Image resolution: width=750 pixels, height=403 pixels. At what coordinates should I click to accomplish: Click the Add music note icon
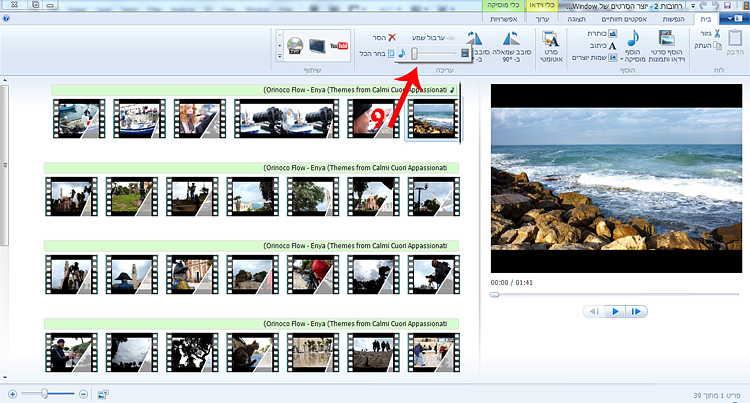coord(632,41)
